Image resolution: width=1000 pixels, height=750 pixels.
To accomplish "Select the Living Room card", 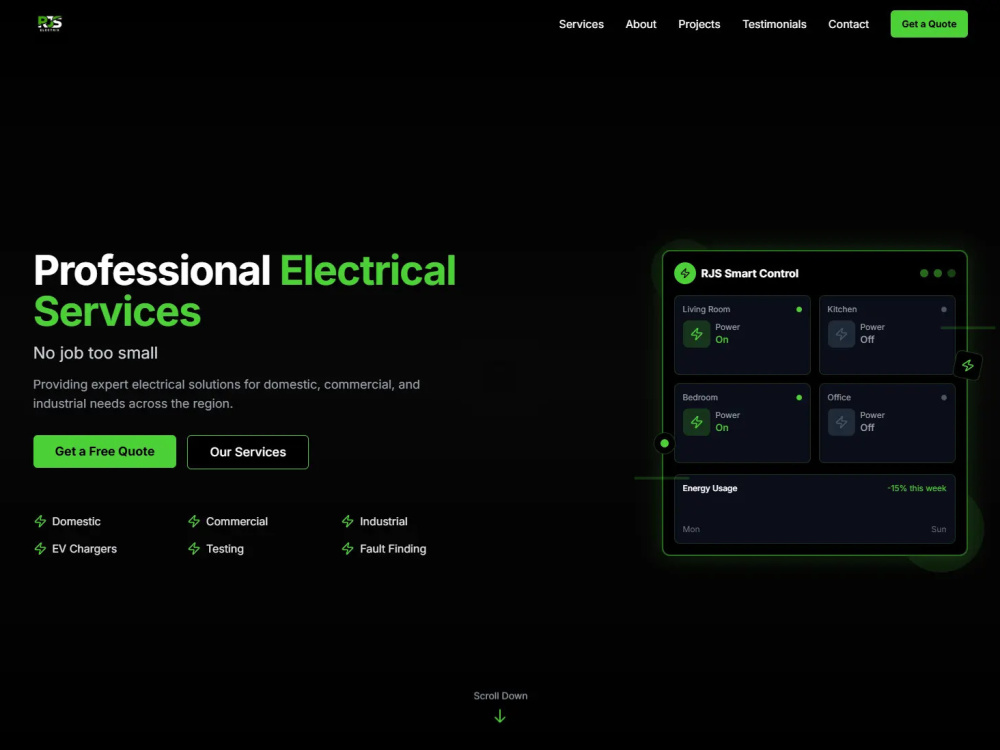I will [742, 335].
